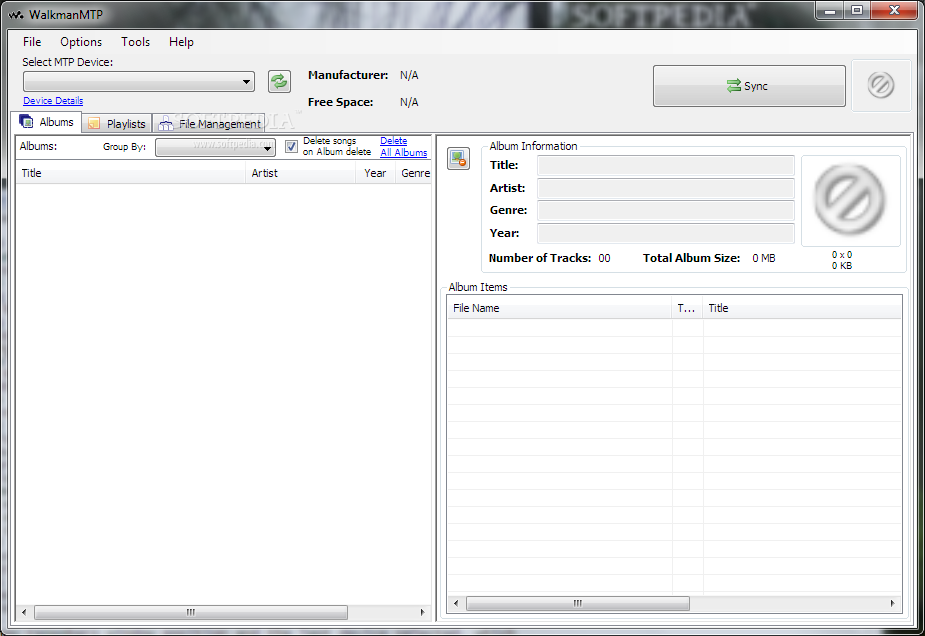Click the album cover placeholder image
This screenshot has height=636, width=925.
click(850, 200)
